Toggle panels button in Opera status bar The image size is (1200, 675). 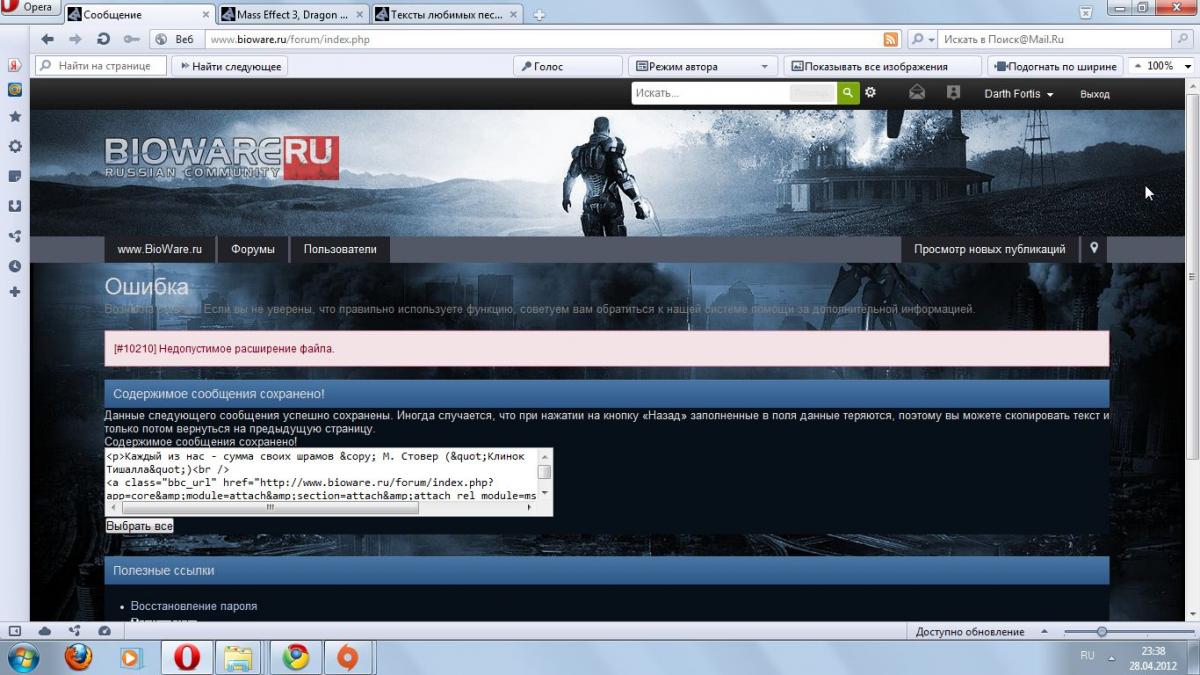(15, 631)
